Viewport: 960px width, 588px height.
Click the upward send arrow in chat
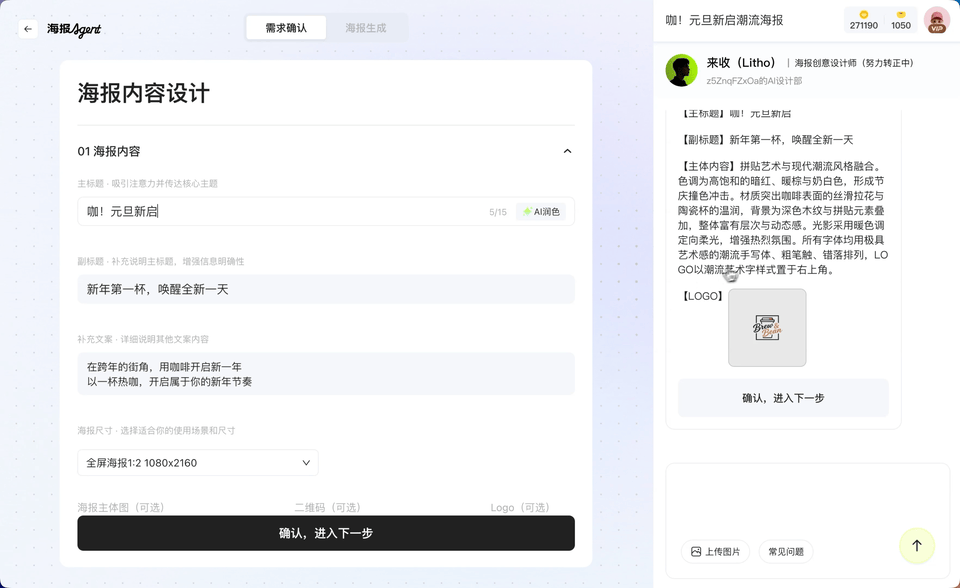coord(916,546)
